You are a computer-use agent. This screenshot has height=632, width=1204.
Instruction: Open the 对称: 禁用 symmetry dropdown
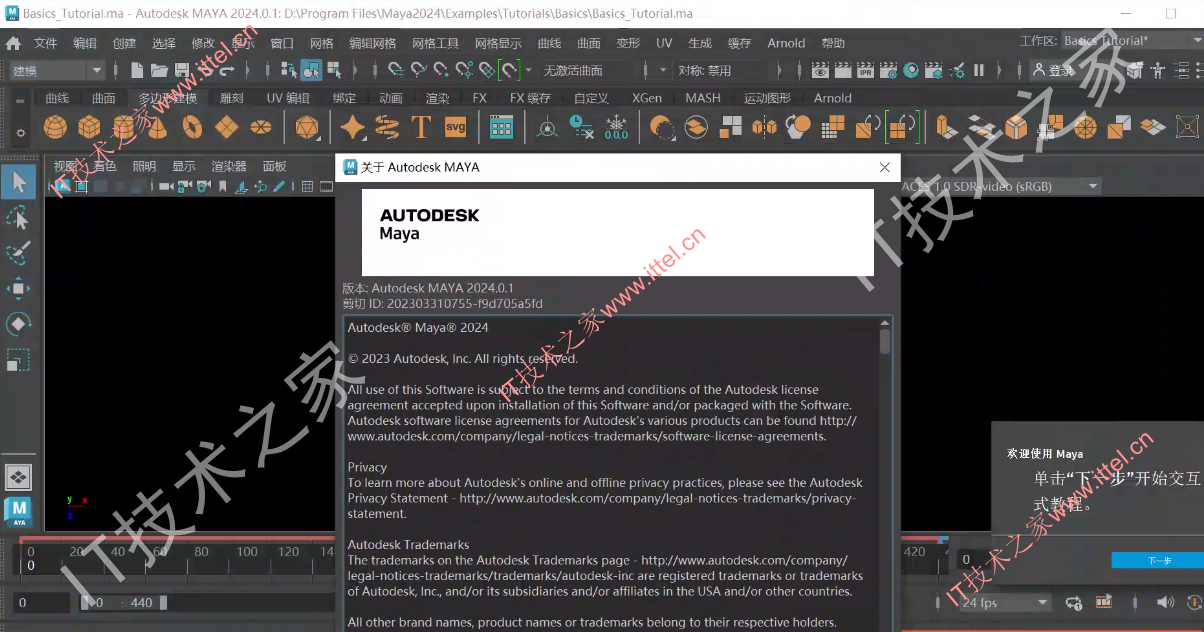click(719, 71)
